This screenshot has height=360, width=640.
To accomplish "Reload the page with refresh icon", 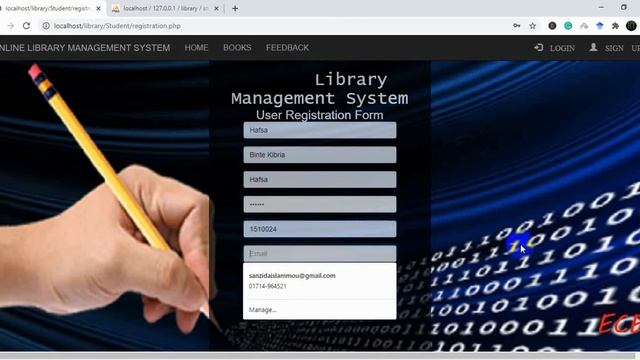I will (27, 26).
